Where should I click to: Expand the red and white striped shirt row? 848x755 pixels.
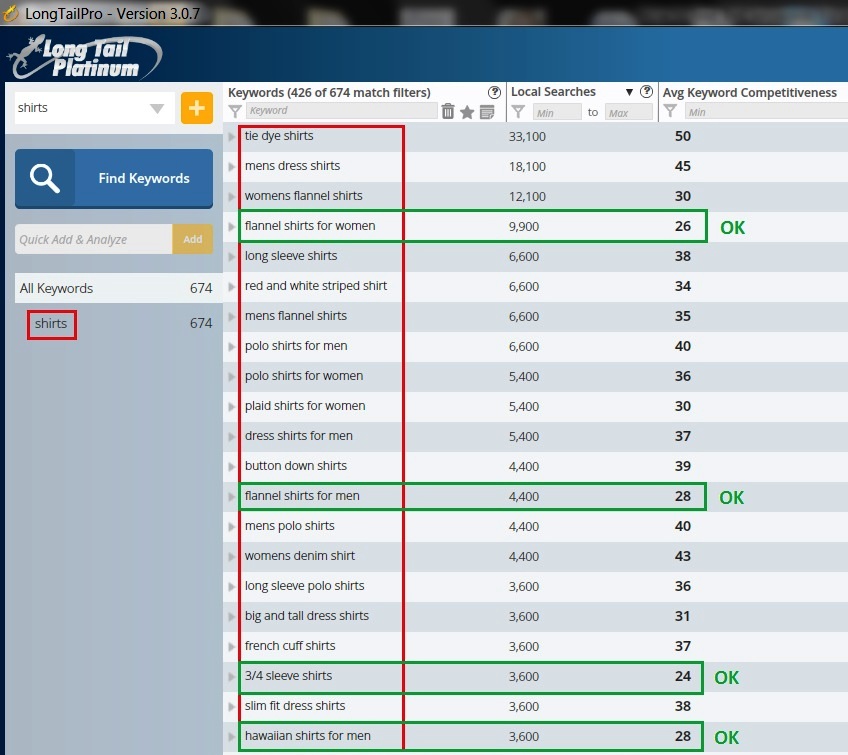(x=231, y=287)
